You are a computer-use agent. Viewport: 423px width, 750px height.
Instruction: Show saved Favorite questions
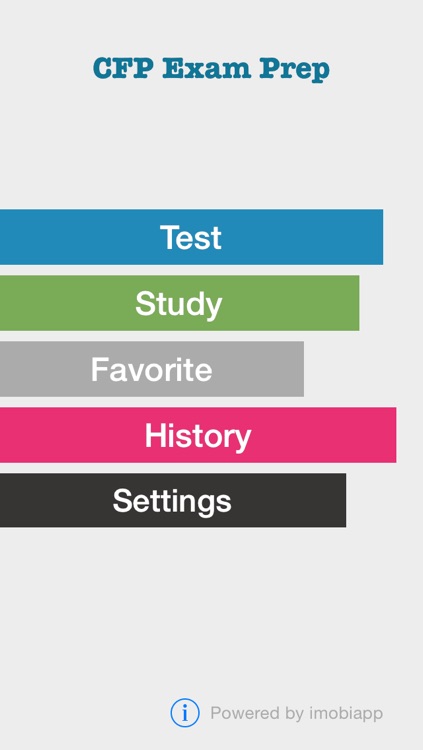(152, 369)
